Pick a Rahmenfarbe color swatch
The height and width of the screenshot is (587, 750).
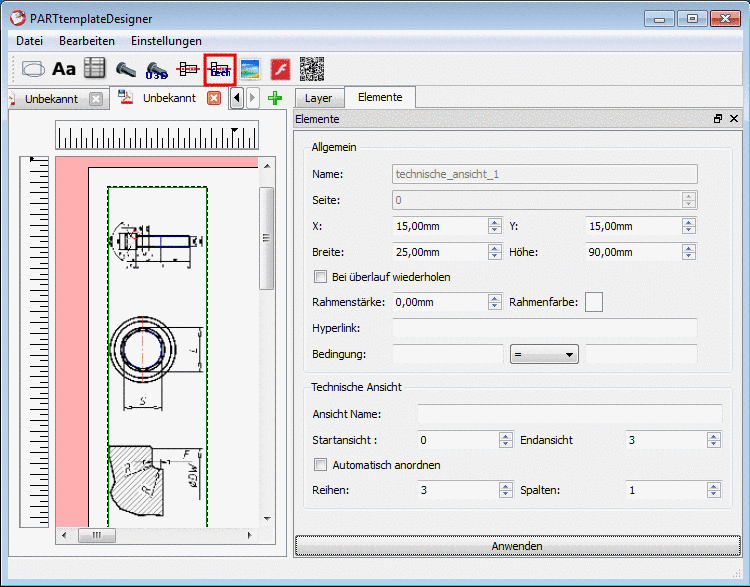[594, 302]
